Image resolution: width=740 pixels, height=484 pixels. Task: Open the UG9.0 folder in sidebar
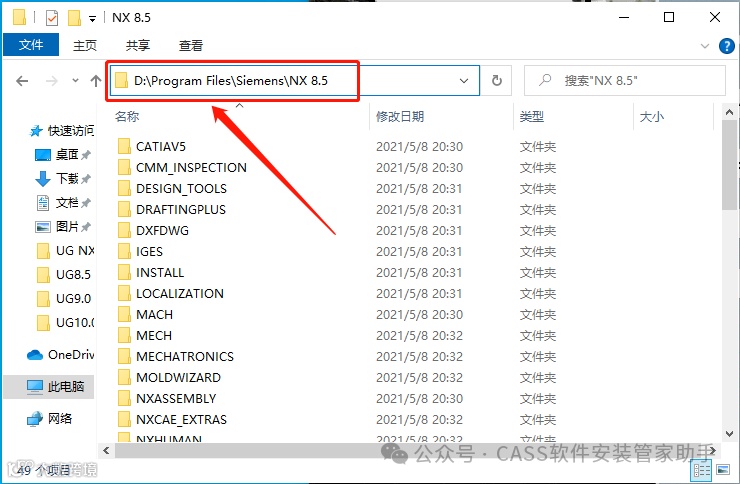(x=63, y=299)
